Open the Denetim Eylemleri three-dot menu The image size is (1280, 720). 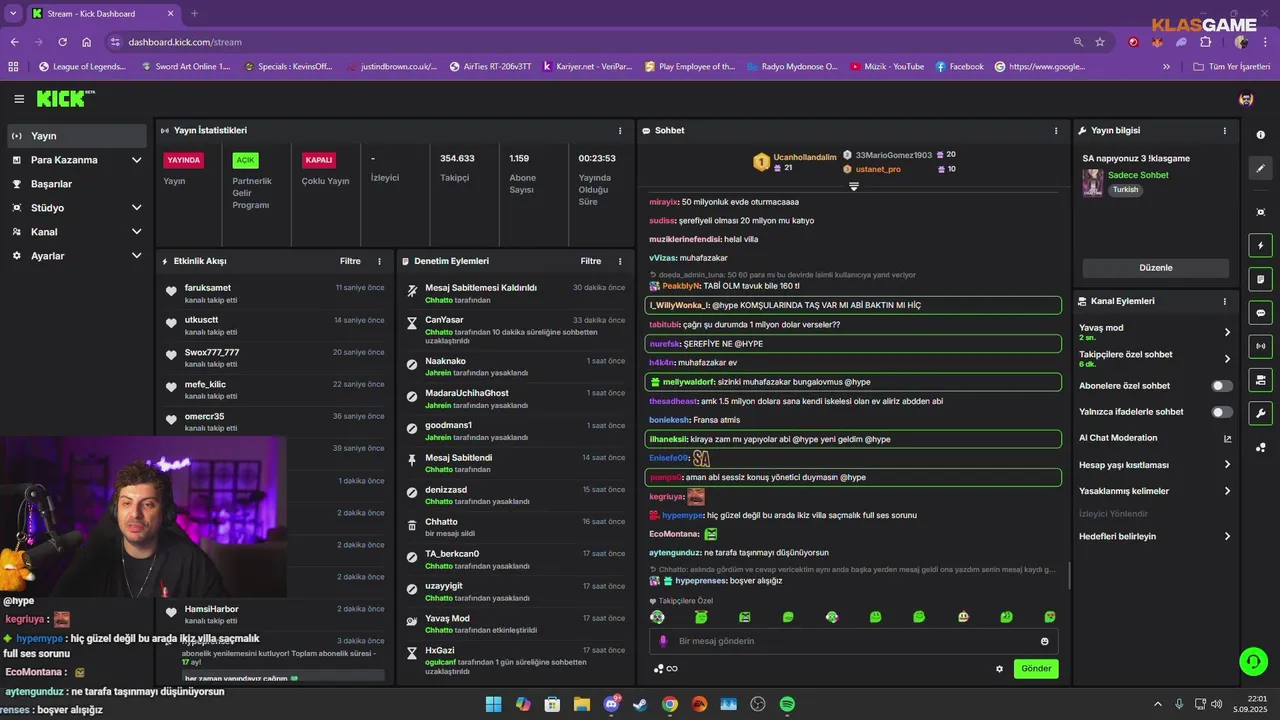point(620,261)
